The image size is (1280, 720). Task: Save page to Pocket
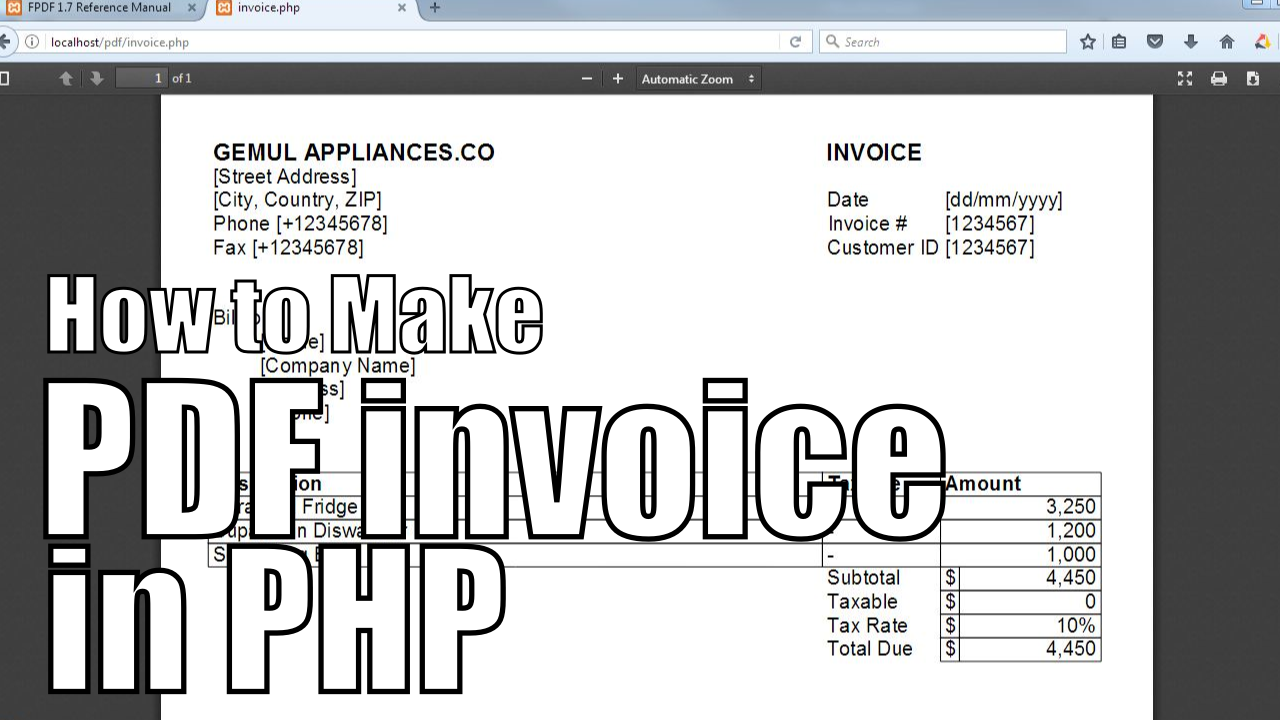click(1155, 41)
